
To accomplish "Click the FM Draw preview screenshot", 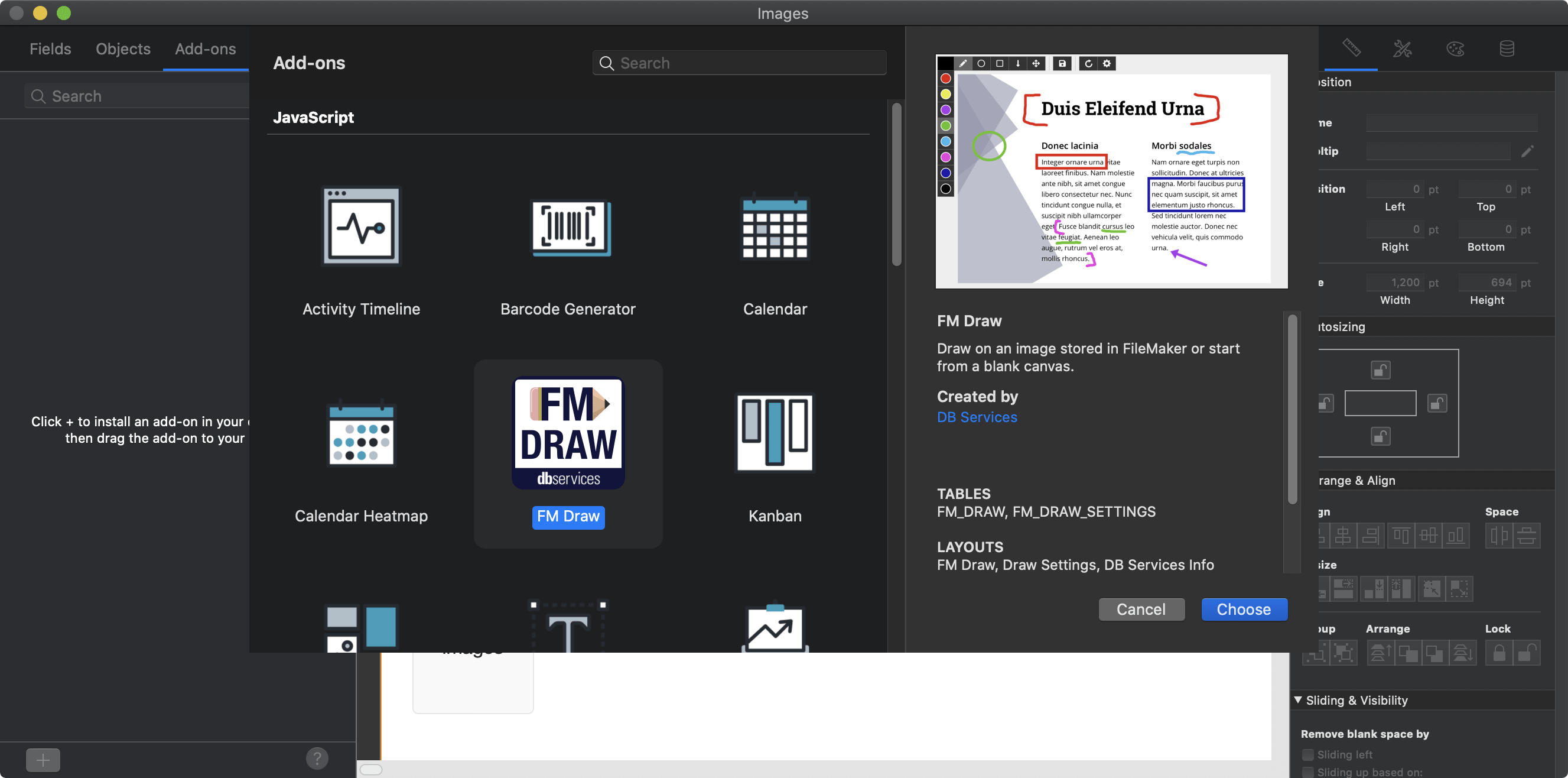I will click(1111, 171).
